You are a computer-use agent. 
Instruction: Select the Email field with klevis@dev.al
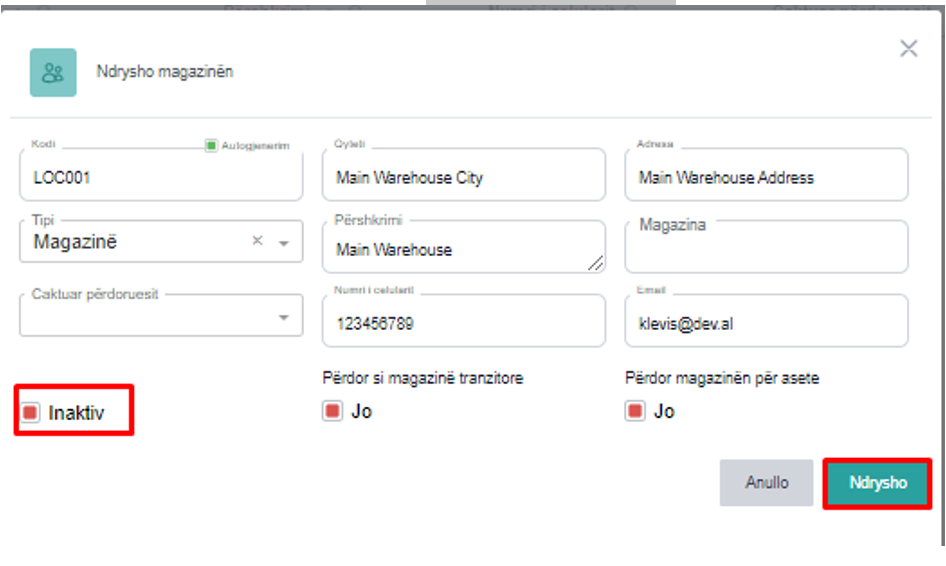click(766, 323)
